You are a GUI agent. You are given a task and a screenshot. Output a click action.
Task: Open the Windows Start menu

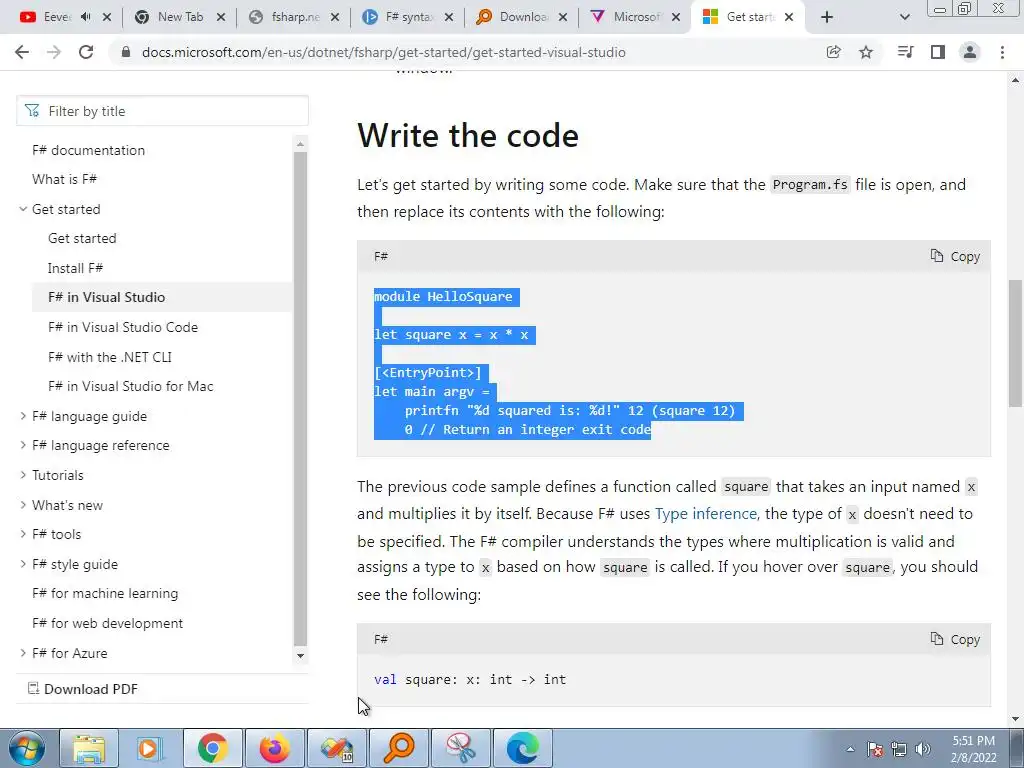[26, 748]
